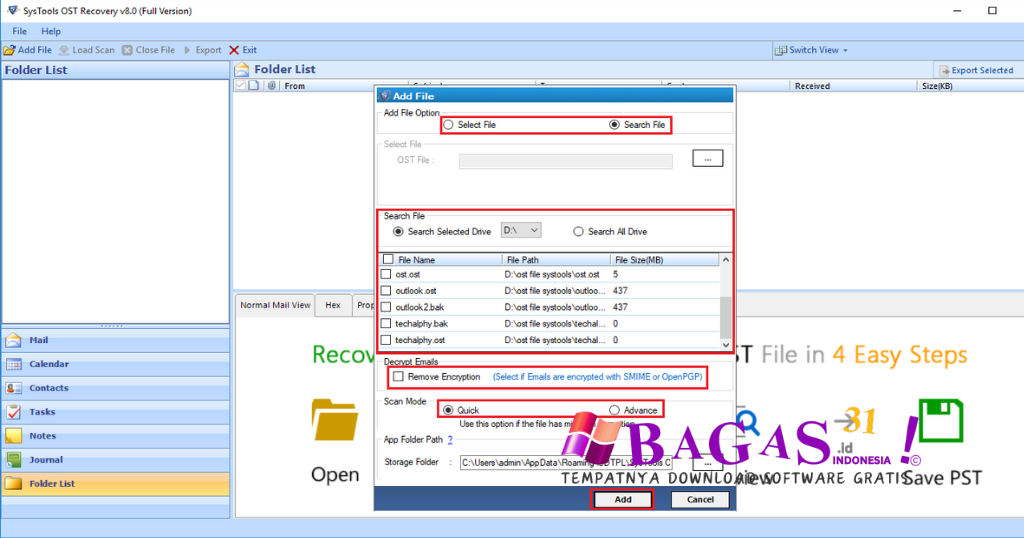This screenshot has height=538, width=1024.
Task: Click the message select-all checkbox header
Action: [240, 86]
